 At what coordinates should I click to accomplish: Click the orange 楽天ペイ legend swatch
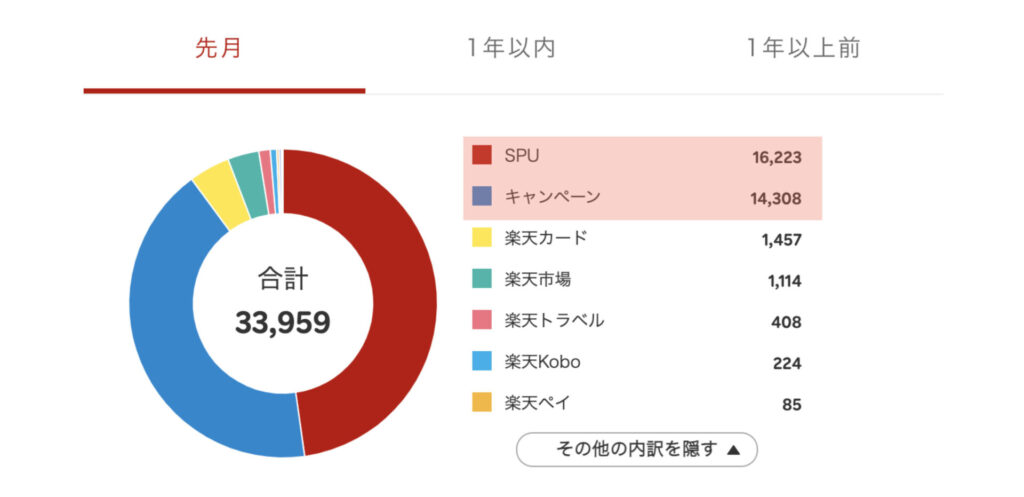[x=482, y=403]
